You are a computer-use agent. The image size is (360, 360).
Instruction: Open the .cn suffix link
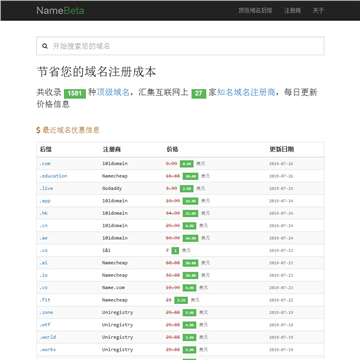tap(44, 226)
